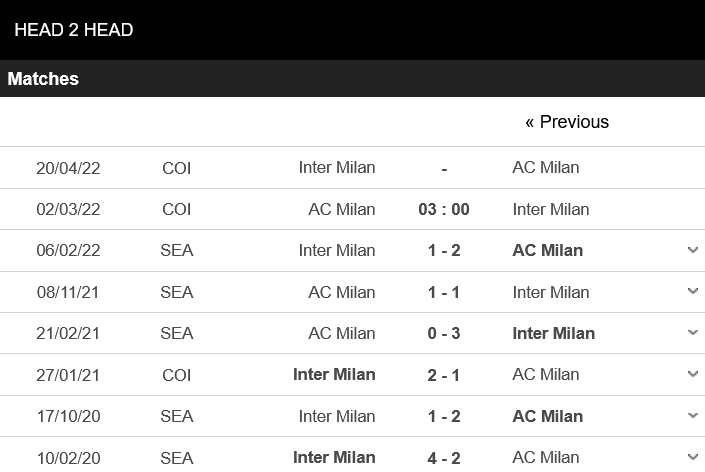Click the 2 - 1 score
The width and height of the screenshot is (705, 472).
[x=444, y=374]
